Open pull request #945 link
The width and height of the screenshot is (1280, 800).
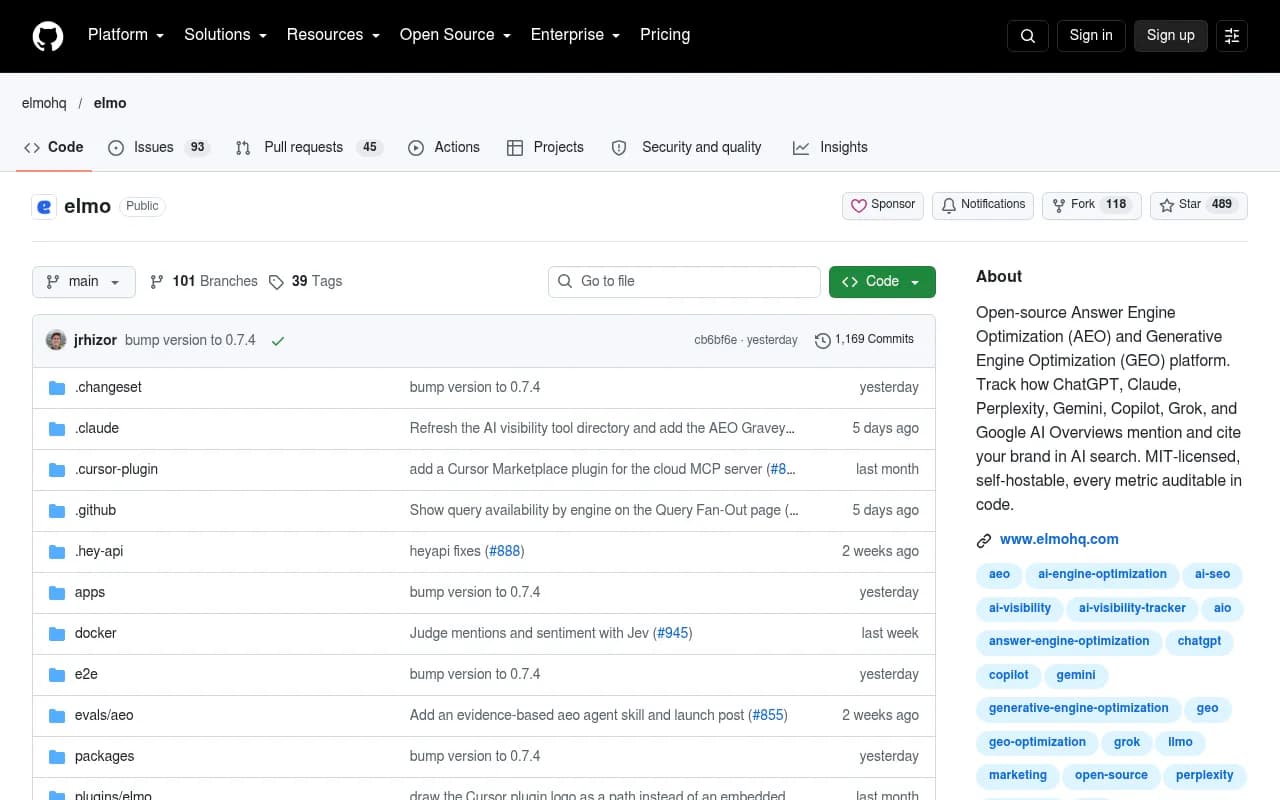click(x=673, y=633)
